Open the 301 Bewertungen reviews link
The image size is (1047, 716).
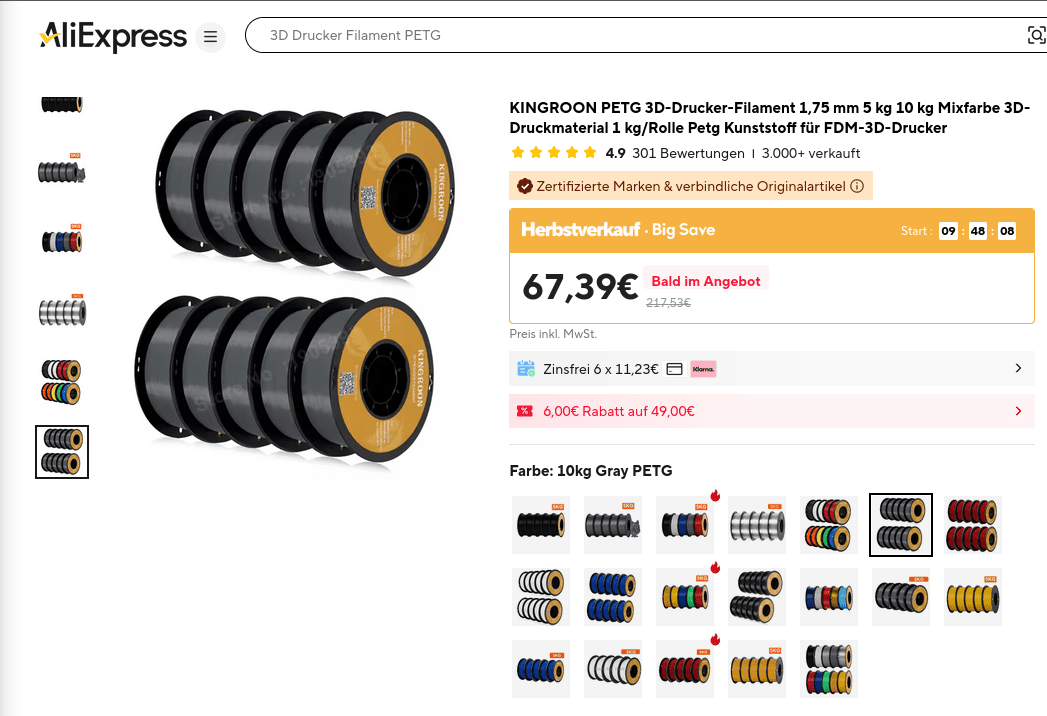click(688, 154)
